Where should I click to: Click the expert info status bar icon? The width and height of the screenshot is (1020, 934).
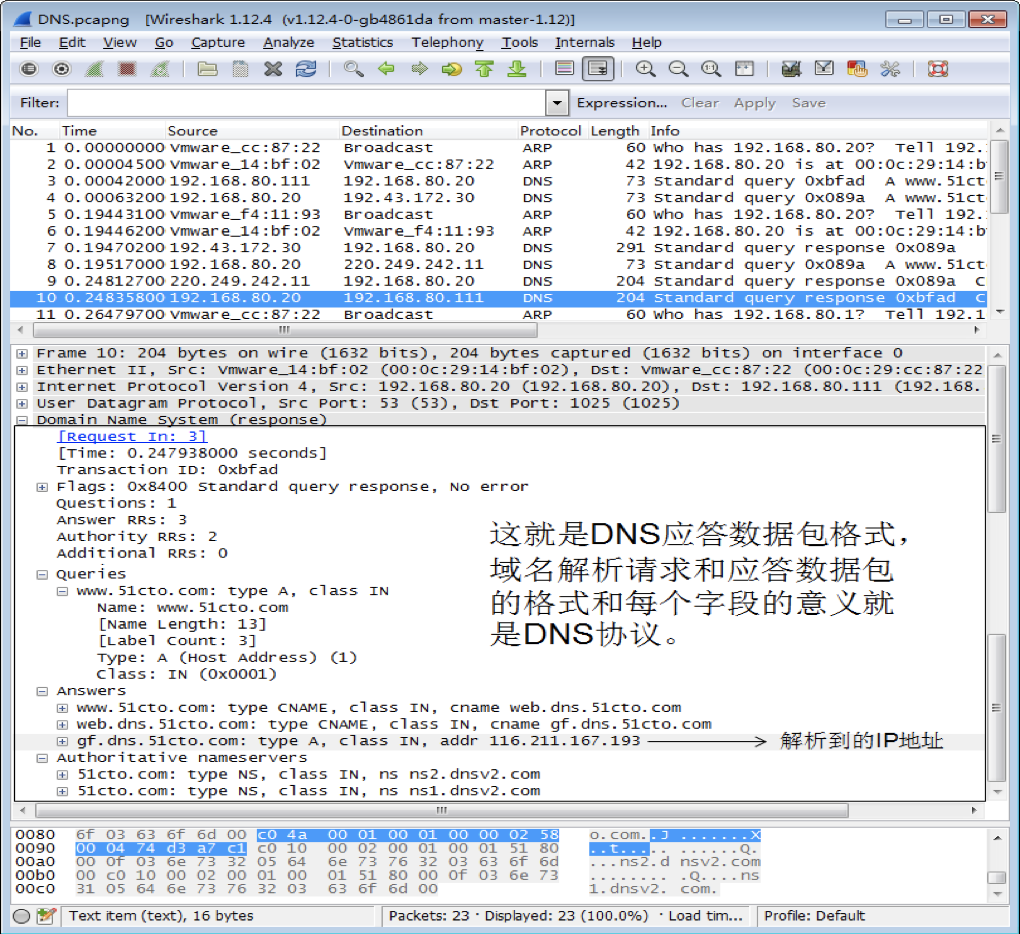click(21, 915)
